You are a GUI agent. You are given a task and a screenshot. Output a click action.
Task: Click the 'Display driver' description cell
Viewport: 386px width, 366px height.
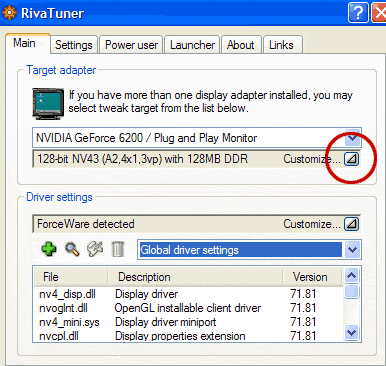point(146,294)
